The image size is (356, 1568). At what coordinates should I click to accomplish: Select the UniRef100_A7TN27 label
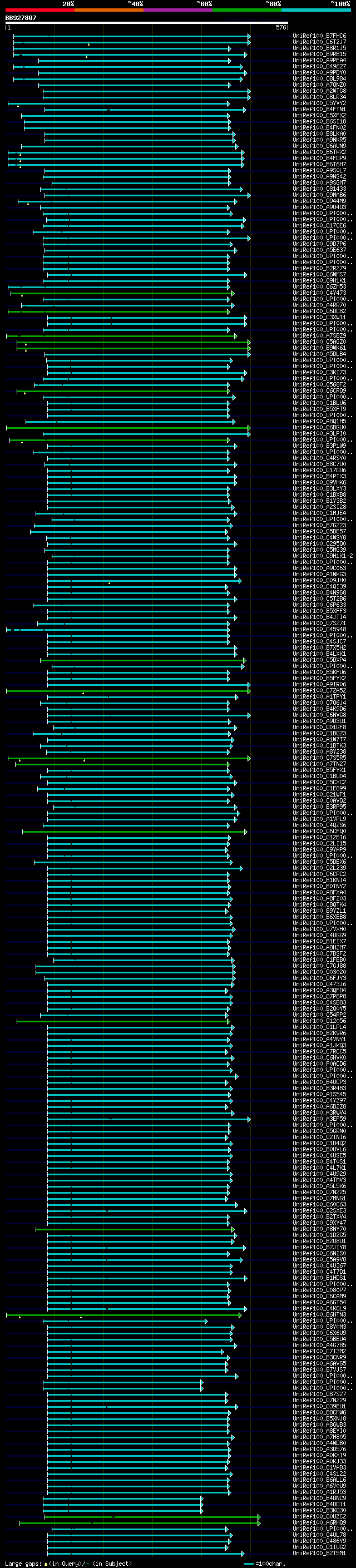319,764
